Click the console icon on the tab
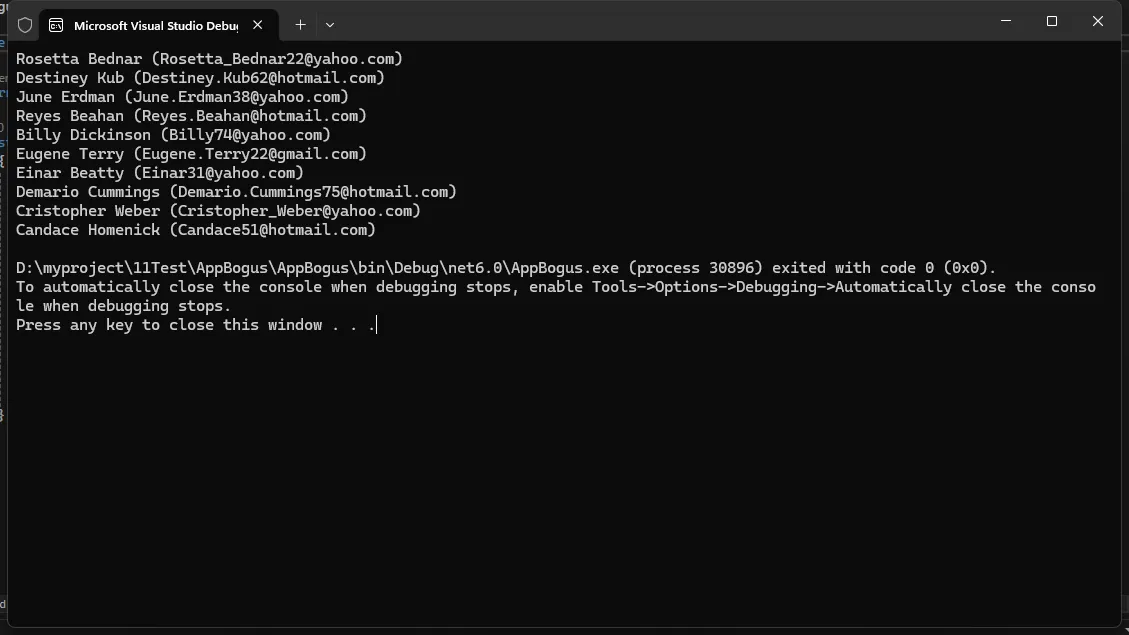This screenshot has width=1129, height=635. (x=57, y=25)
